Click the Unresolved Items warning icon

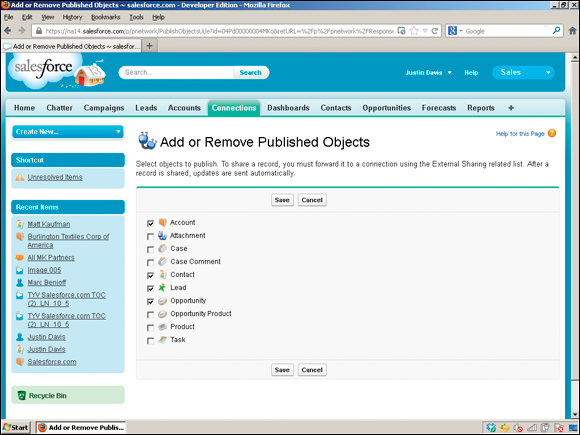20,177
